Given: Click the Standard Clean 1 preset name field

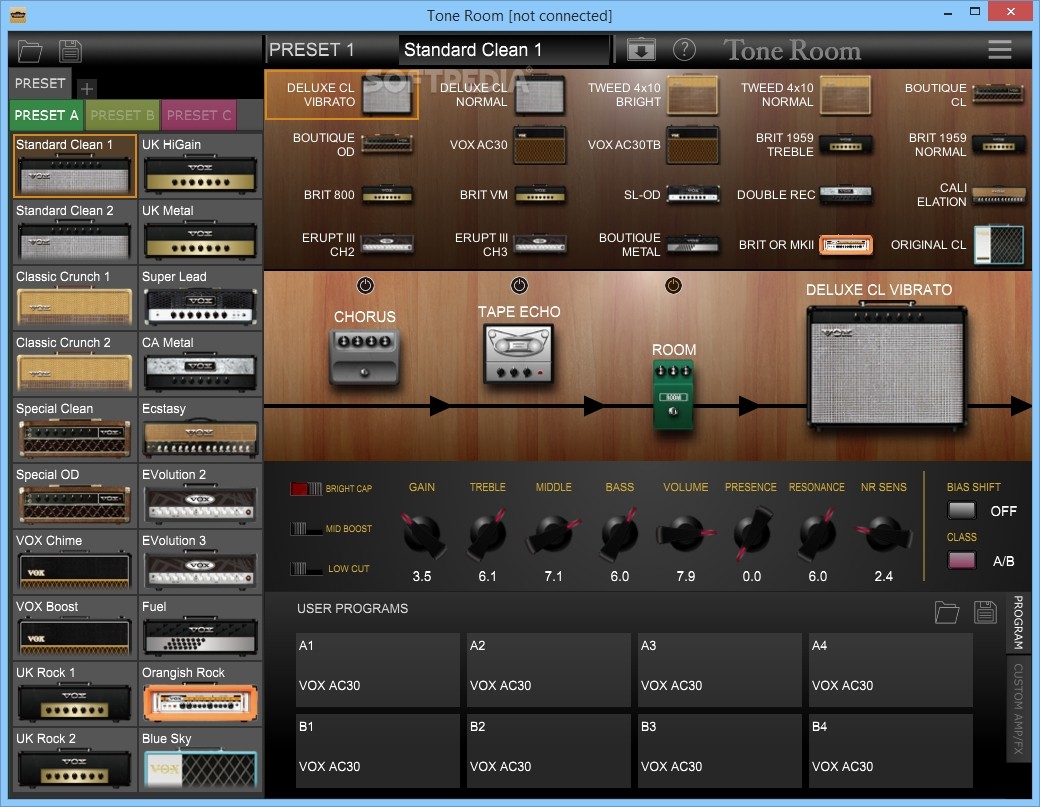Looking at the screenshot, I should (503, 50).
